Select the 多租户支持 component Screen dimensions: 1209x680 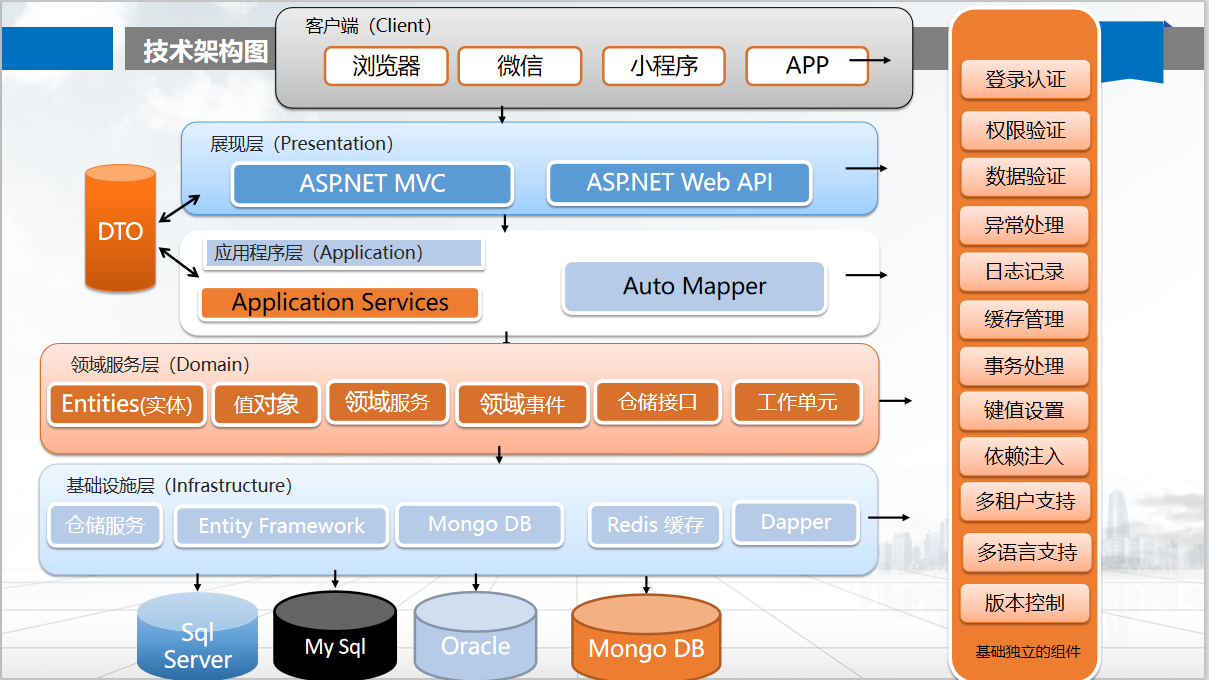pyautogui.click(x=1025, y=502)
